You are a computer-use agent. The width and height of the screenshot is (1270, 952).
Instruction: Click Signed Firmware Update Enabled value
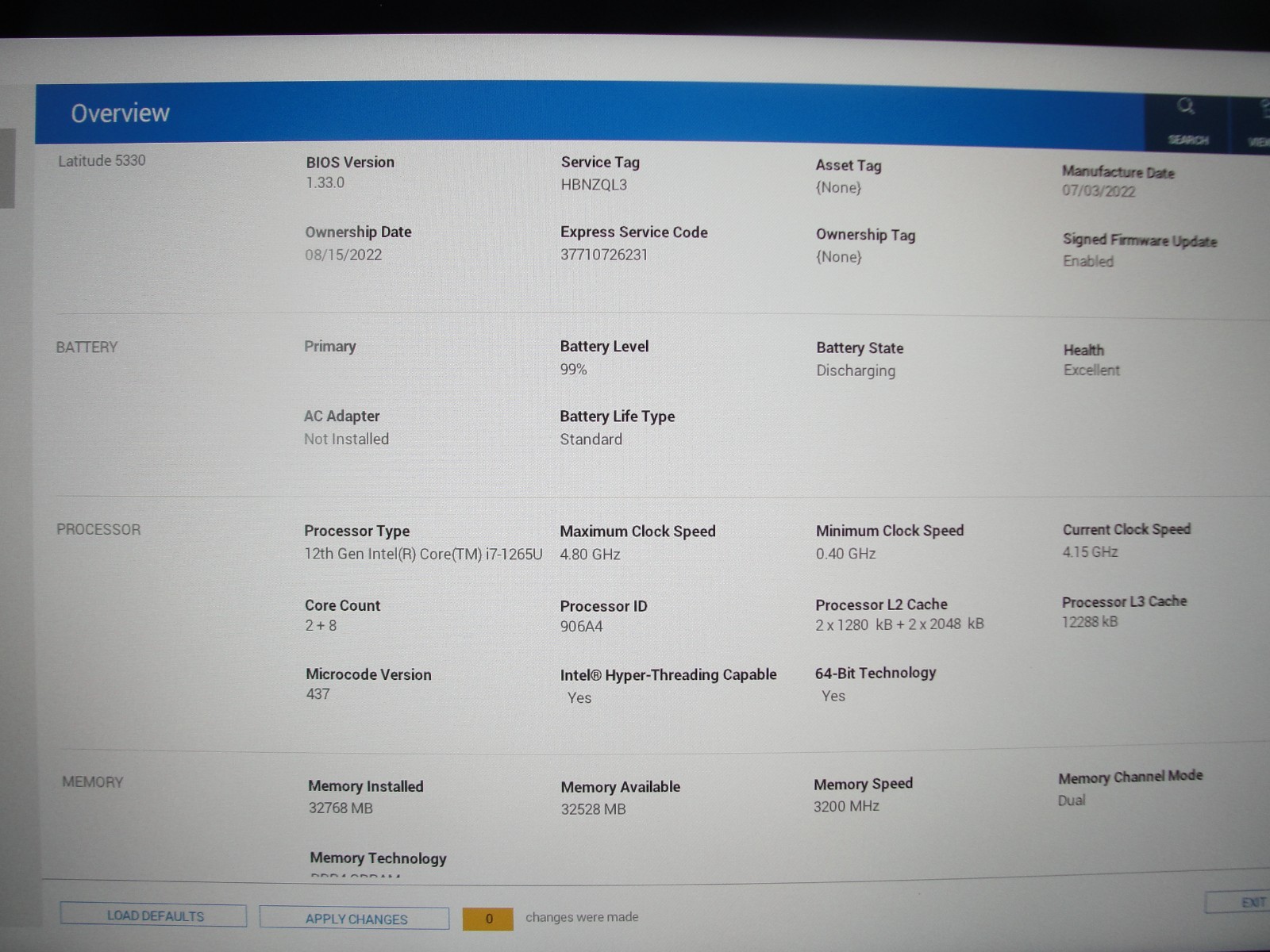coord(1088,261)
